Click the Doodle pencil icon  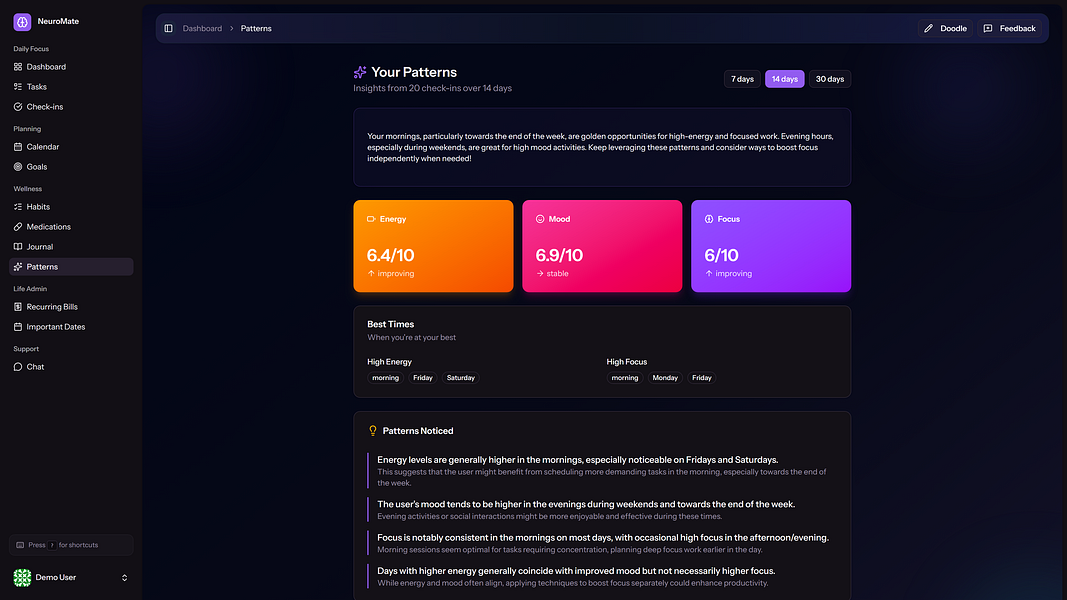pyautogui.click(x=928, y=29)
